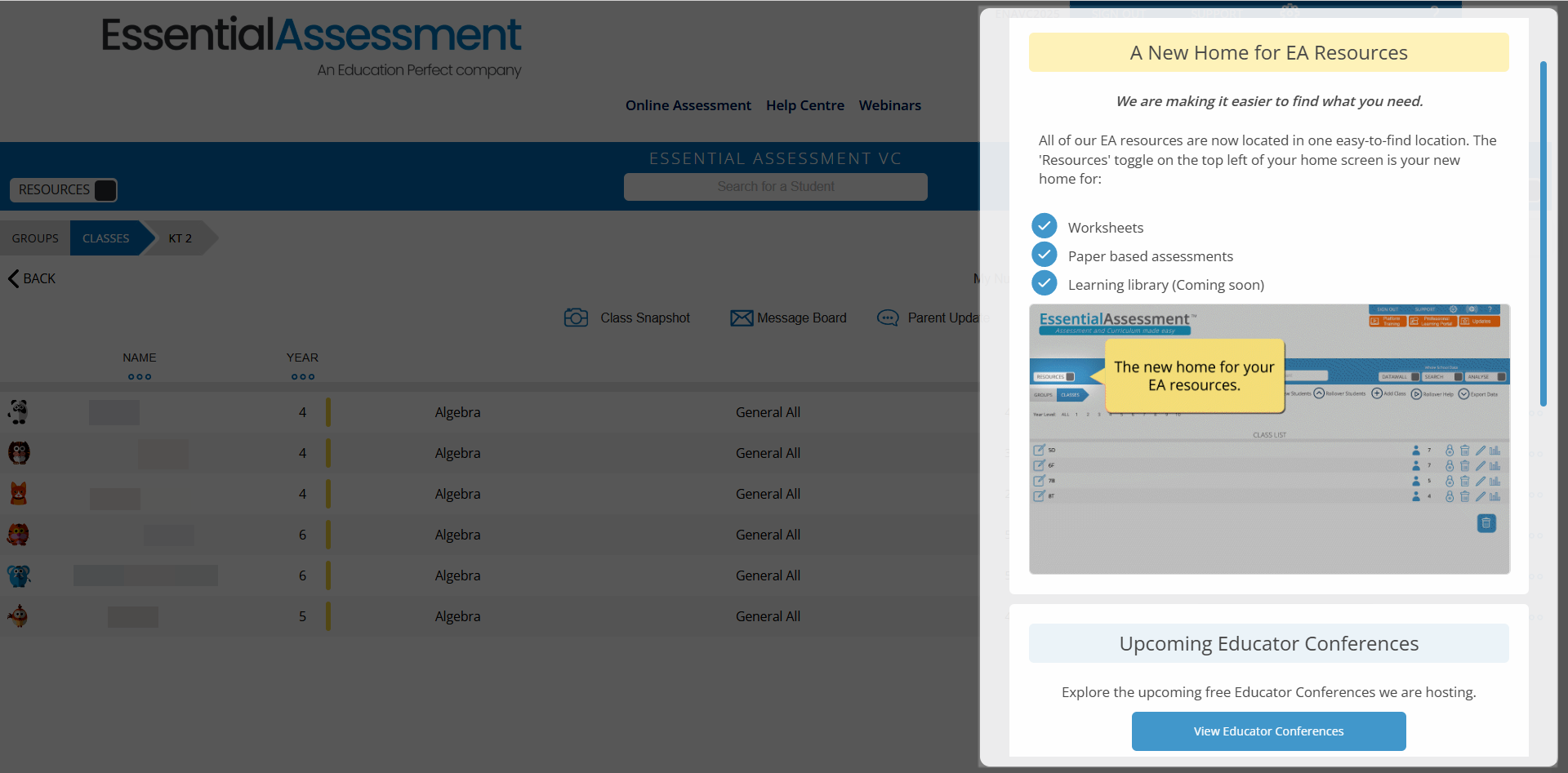The height and width of the screenshot is (773, 1568).
Task: Click Algebra in the fox row
Action: coord(457,494)
